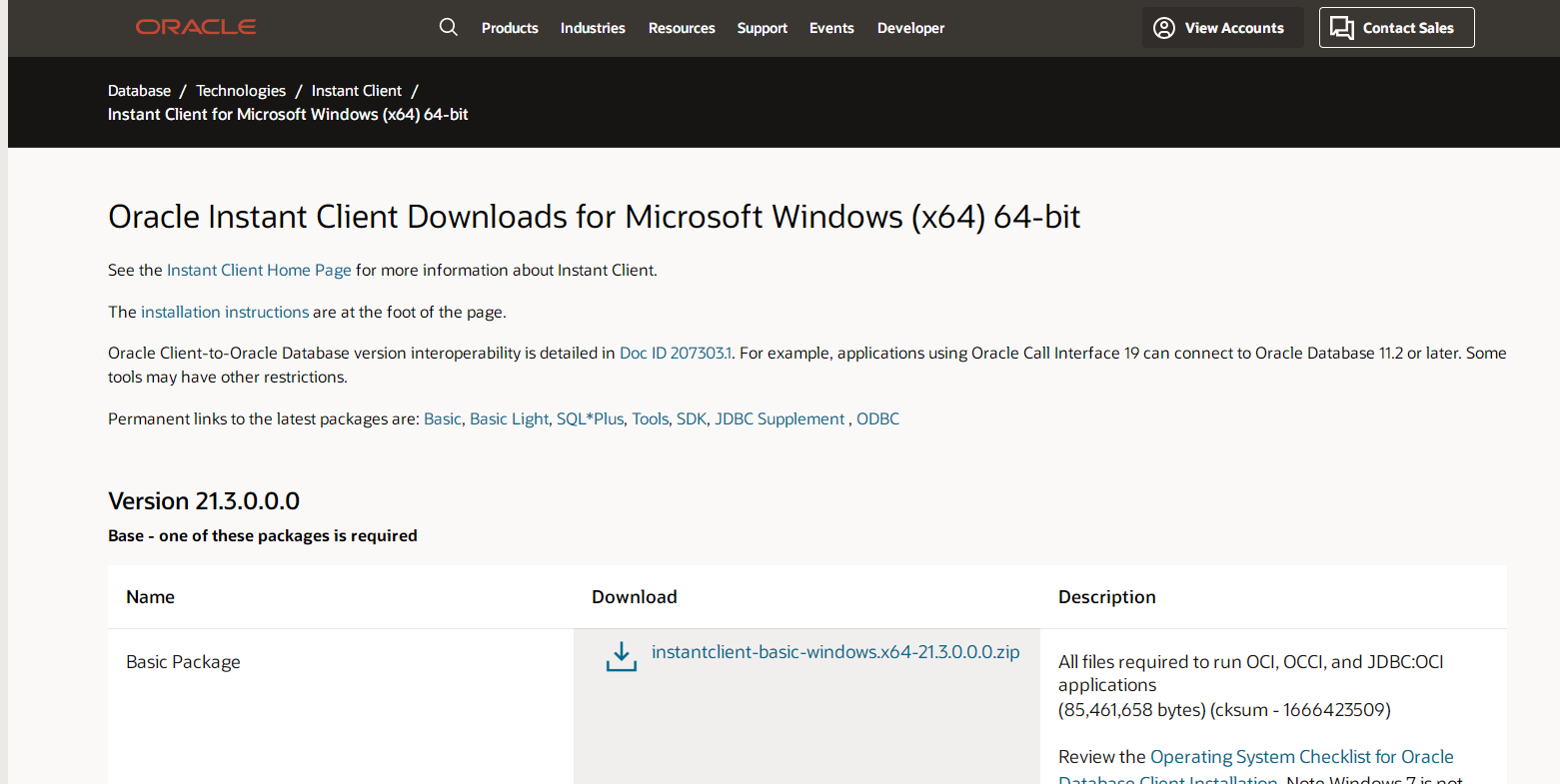Open the Resources menu
The height and width of the screenshot is (784, 1560).
(682, 28)
